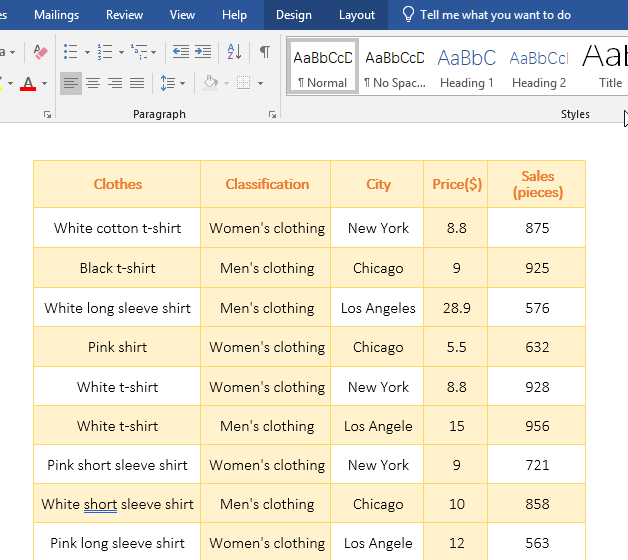Open the font color dropdown arrow
628x560 pixels.
[x=45, y=83]
